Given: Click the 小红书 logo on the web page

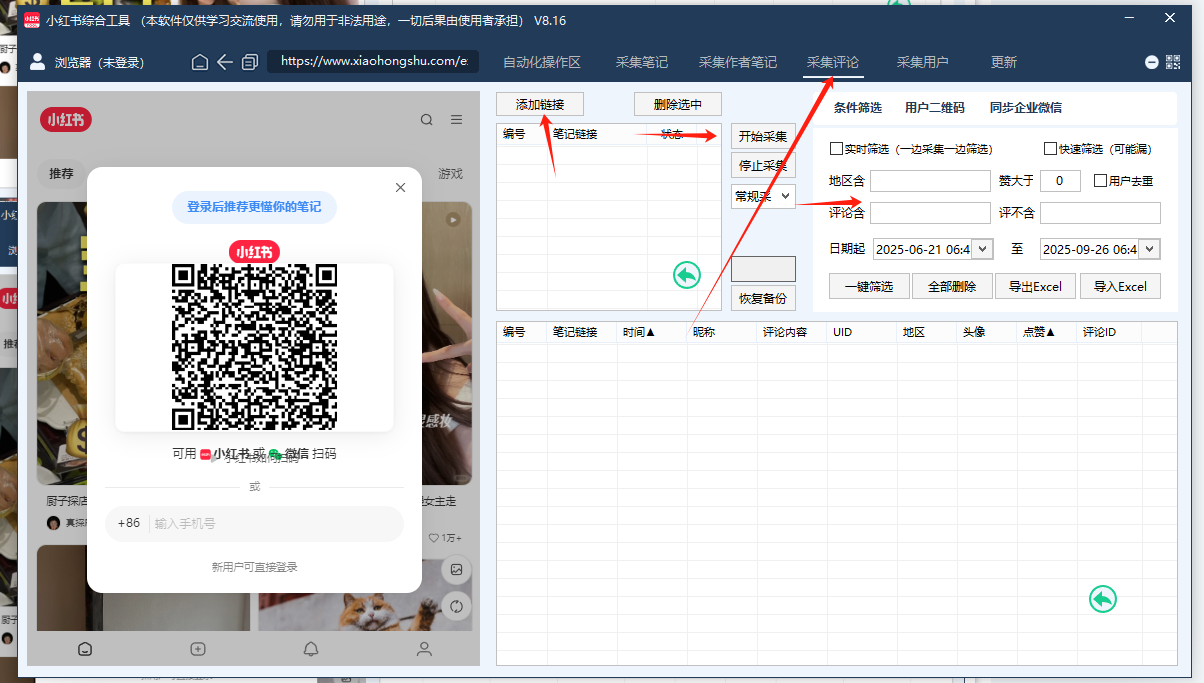Looking at the screenshot, I should 66,120.
